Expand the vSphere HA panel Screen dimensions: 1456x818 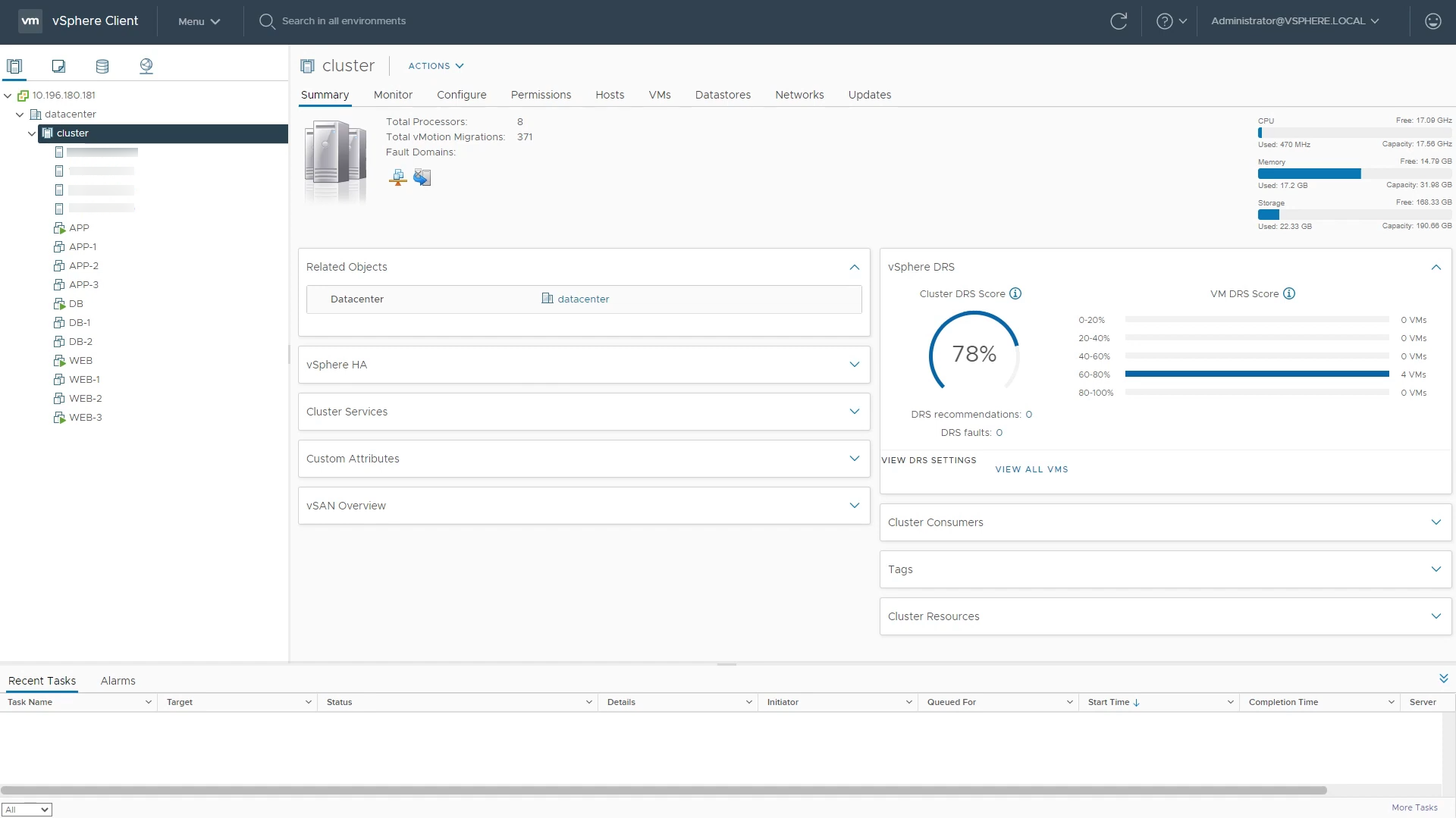[x=855, y=365]
